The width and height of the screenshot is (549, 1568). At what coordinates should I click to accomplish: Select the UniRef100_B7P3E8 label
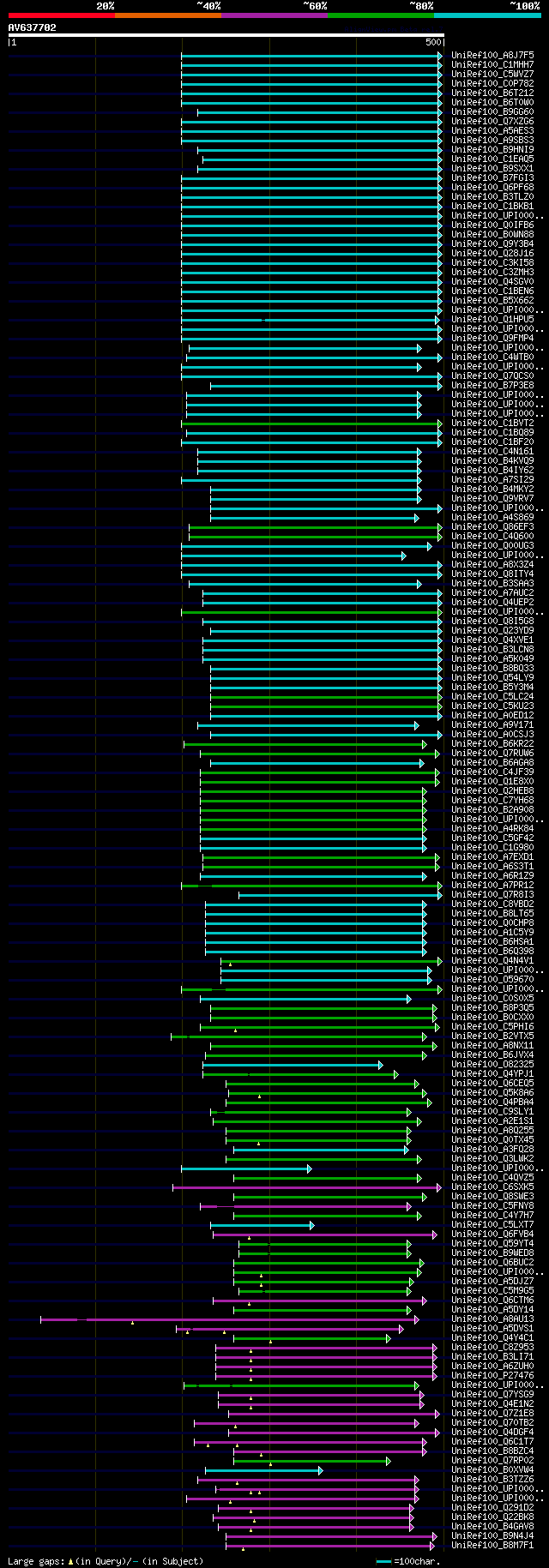pyautogui.click(x=492, y=385)
